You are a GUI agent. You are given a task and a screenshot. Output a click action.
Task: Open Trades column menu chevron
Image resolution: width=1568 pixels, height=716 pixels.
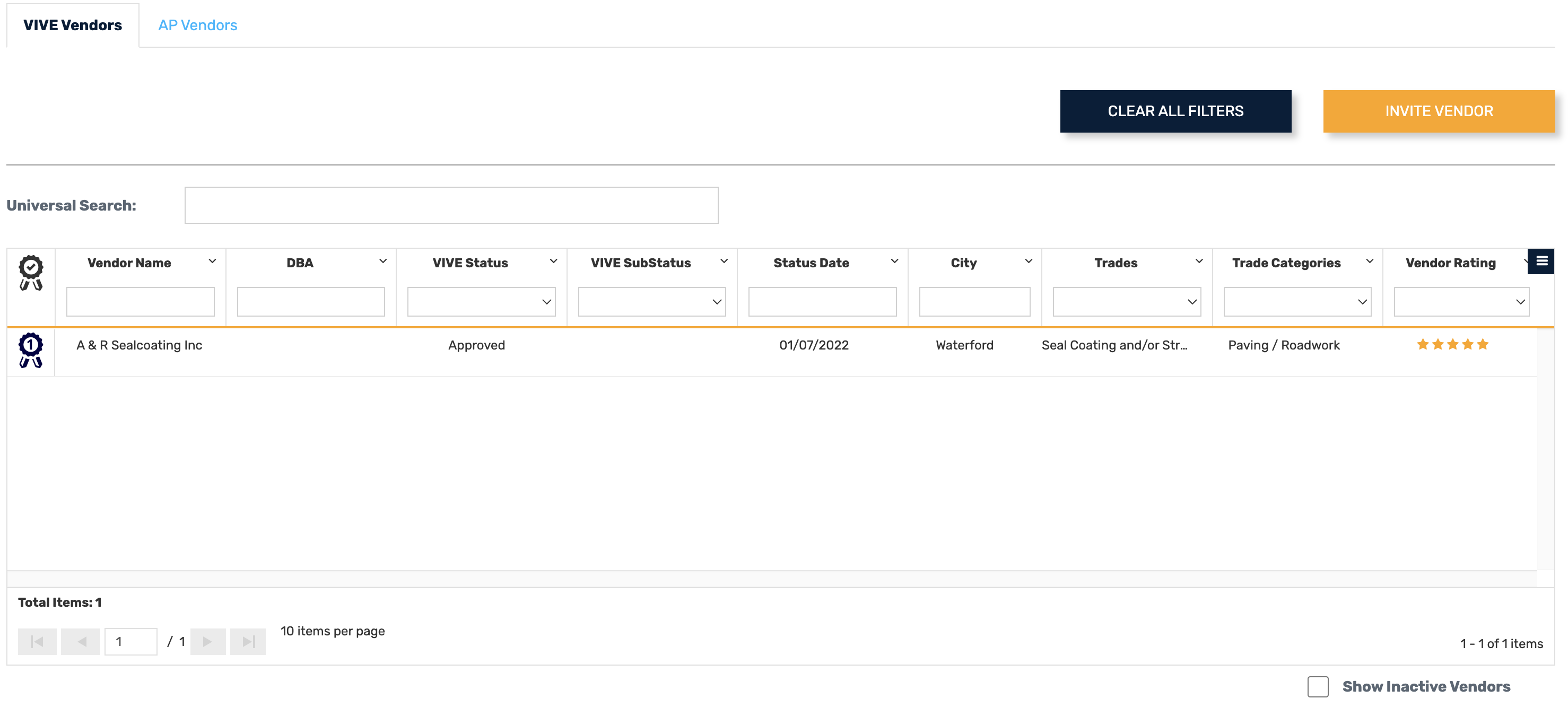tap(1198, 261)
